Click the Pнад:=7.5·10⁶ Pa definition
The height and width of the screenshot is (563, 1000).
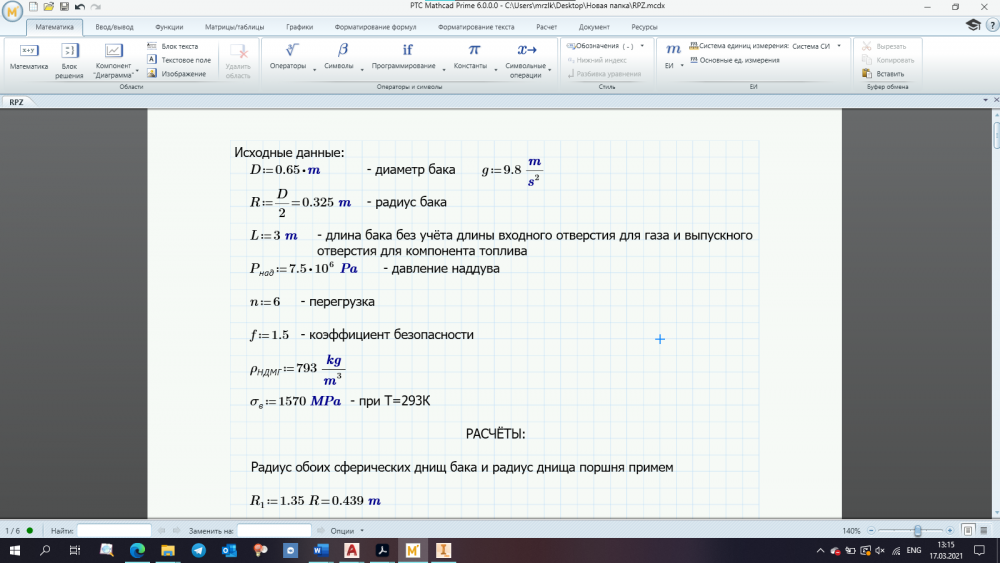pos(304,268)
